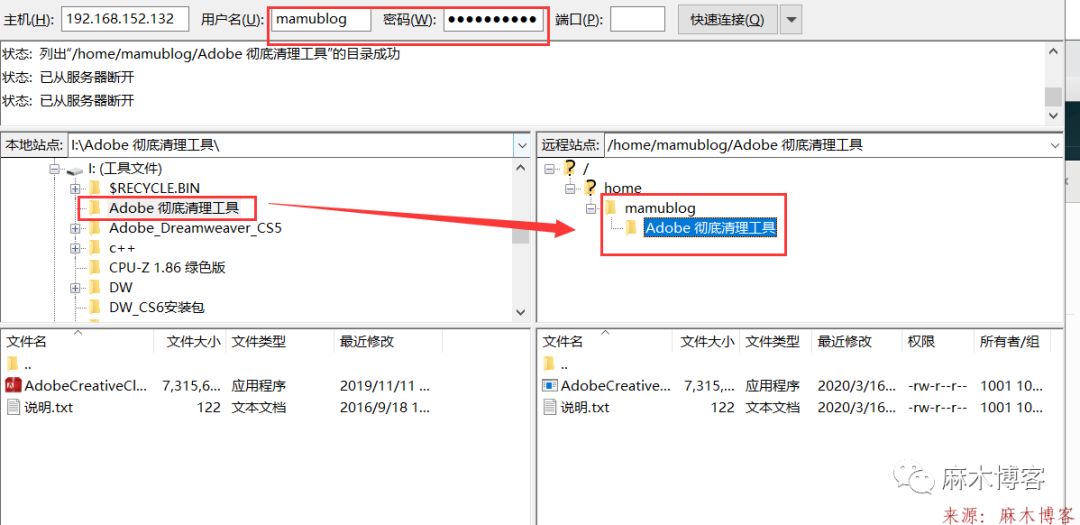Click log line 列出目录成功 status message
The image size is (1080, 525).
[201, 54]
